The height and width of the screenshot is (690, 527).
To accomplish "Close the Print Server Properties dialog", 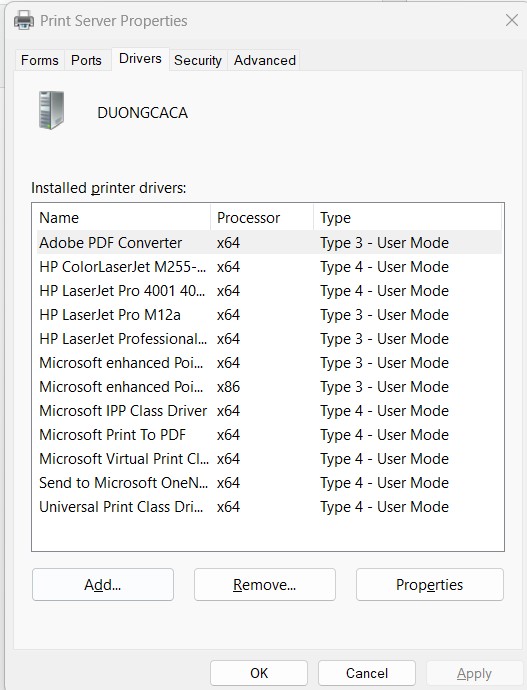I will click(x=512, y=20).
